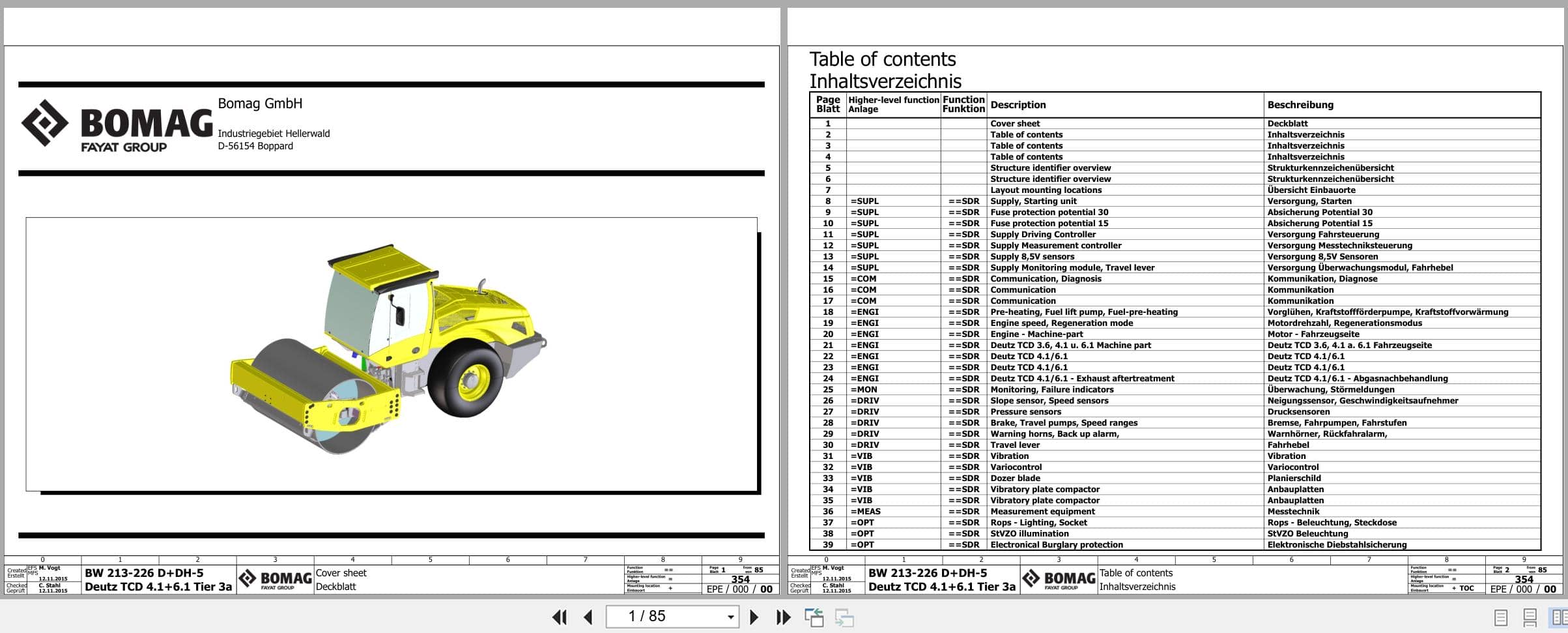Click 'Deutz TCD 4.1/6.1 - Exhaust aftertreatment'
The image size is (1568, 633).
(x=1082, y=378)
